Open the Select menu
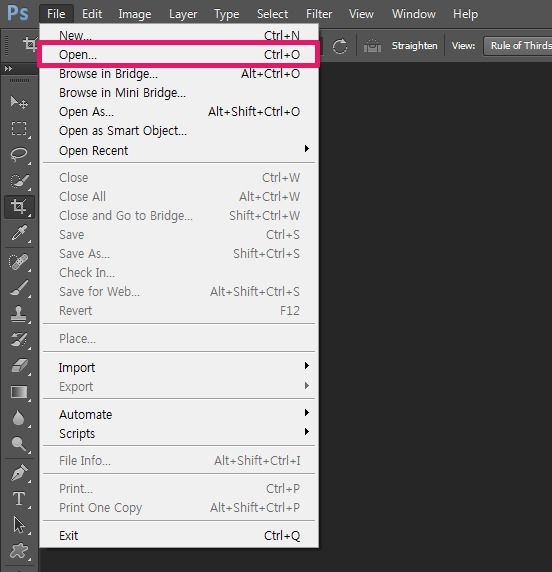This screenshot has width=552, height=572. point(273,14)
